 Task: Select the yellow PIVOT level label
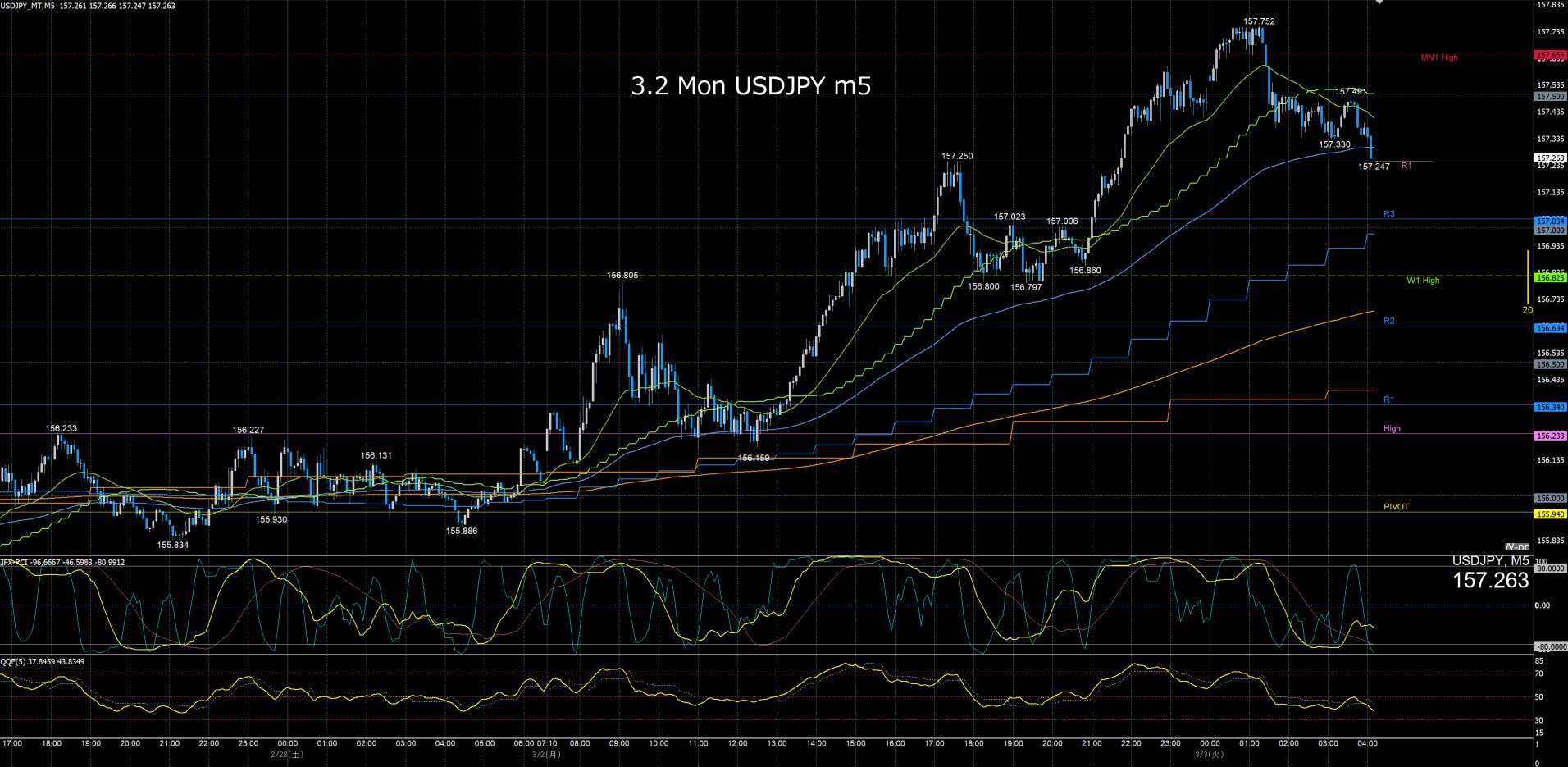pyautogui.click(x=1396, y=507)
